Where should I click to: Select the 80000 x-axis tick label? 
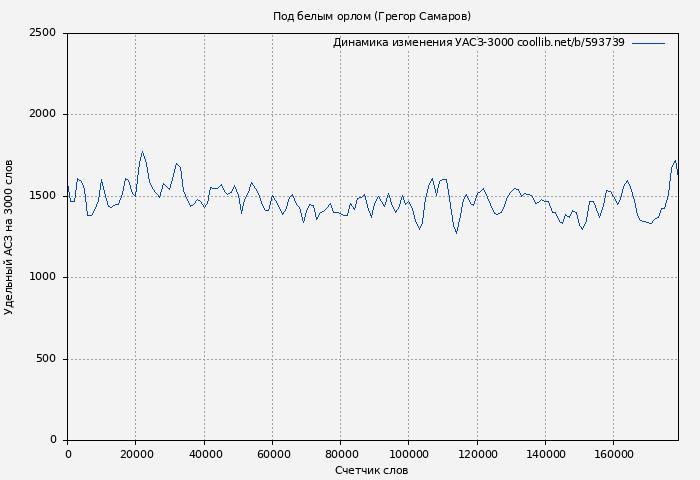click(x=340, y=454)
